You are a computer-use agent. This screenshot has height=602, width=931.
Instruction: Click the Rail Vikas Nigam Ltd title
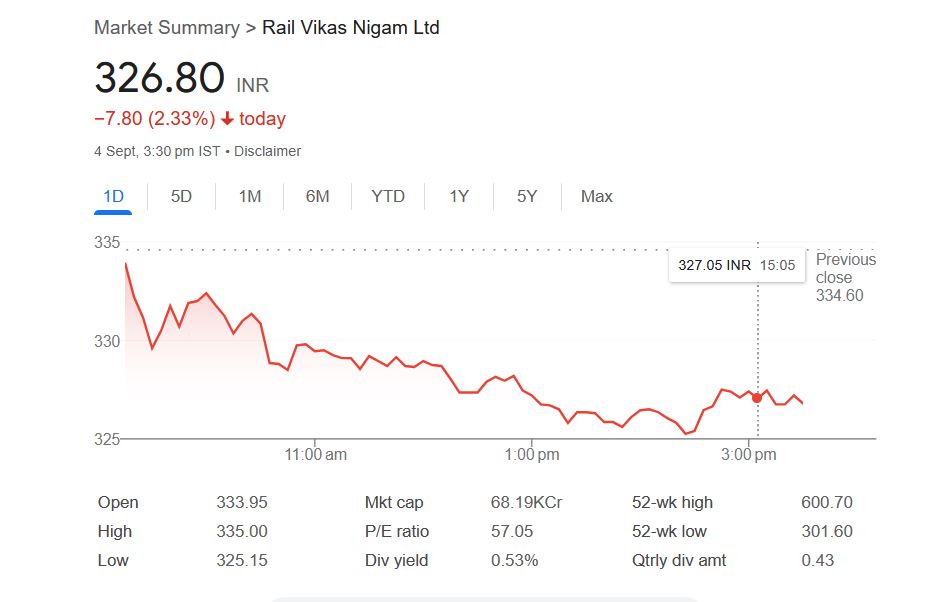click(x=350, y=27)
